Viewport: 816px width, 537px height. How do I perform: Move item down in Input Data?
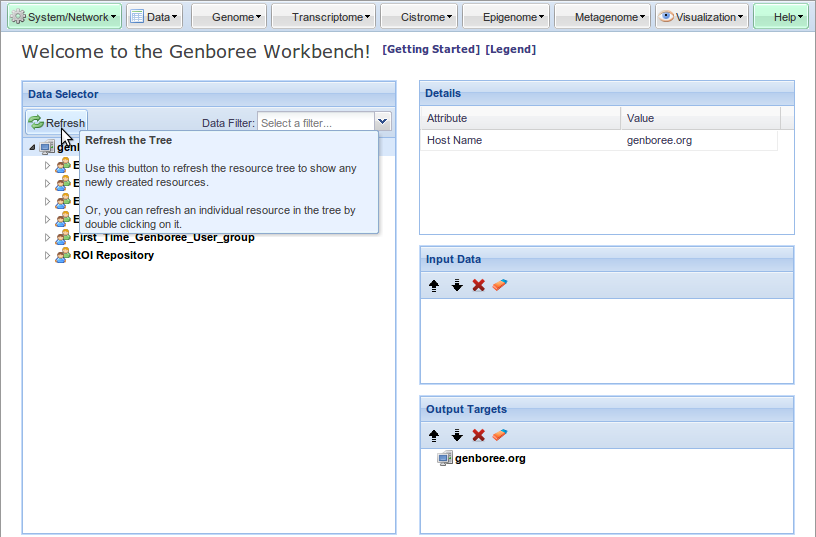457,285
